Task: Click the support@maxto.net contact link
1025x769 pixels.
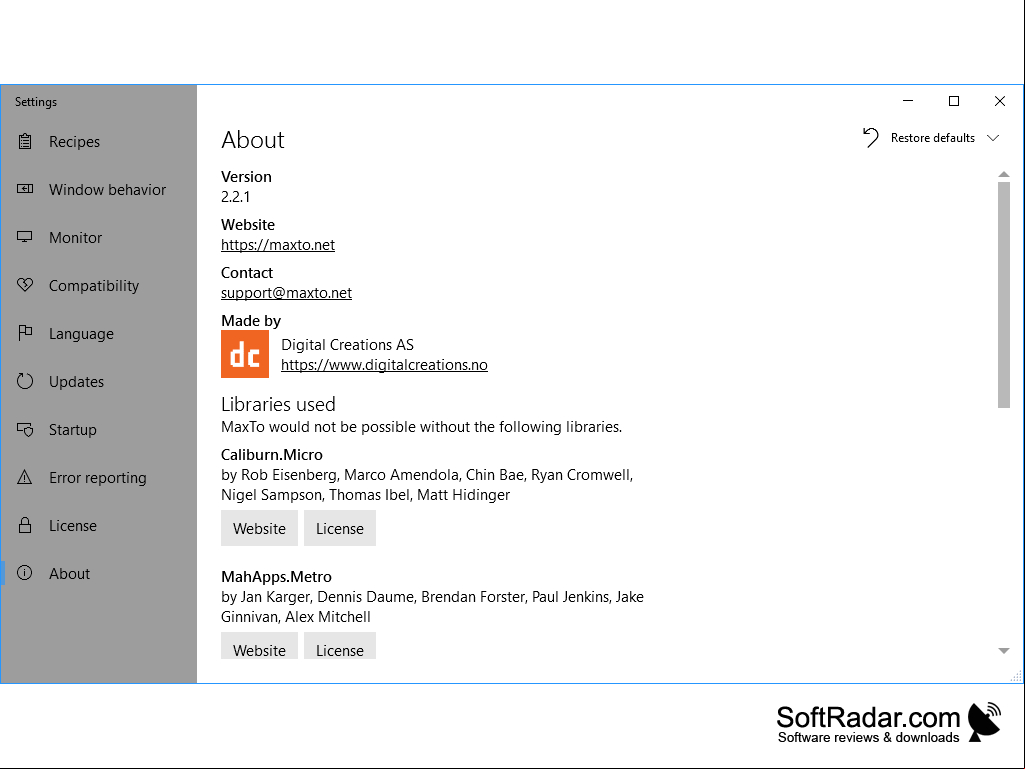Action: 286,292
